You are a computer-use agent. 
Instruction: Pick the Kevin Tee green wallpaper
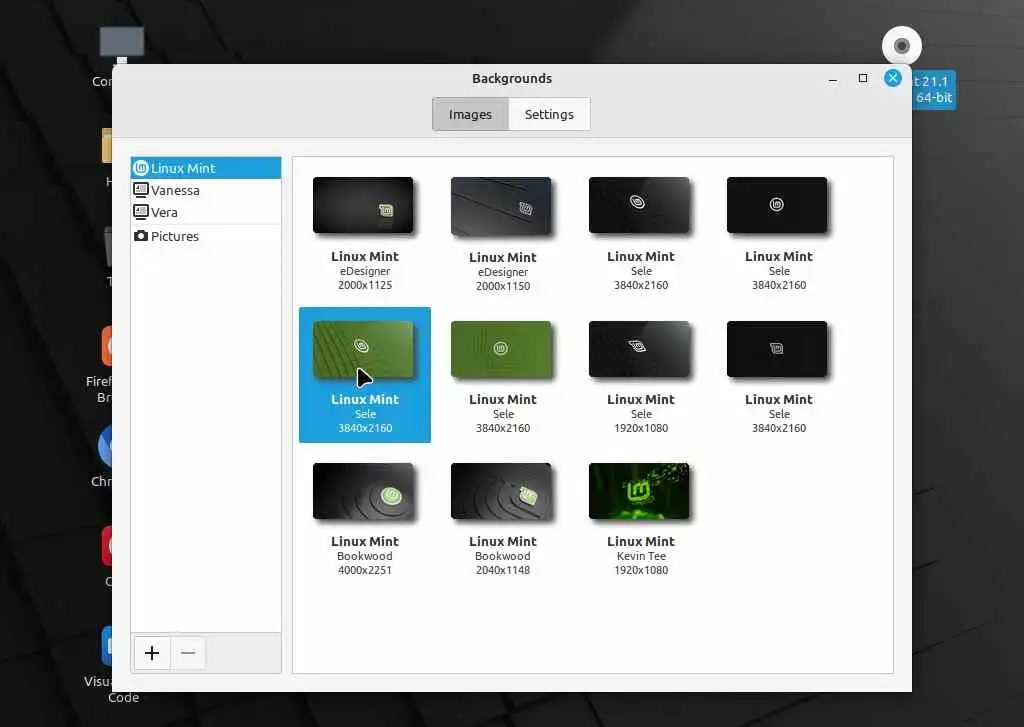(639, 491)
